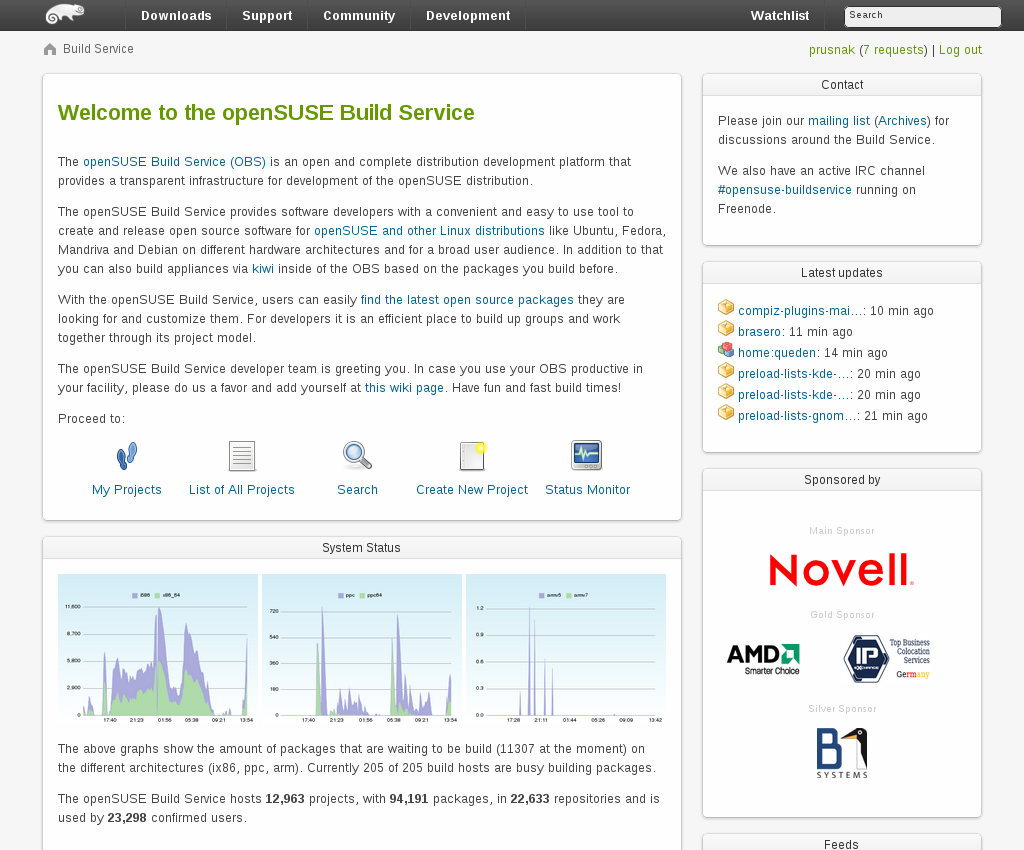Screen dimensions: 1024x850
Task: Open the Status Monitor icon
Action: coord(587,456)
